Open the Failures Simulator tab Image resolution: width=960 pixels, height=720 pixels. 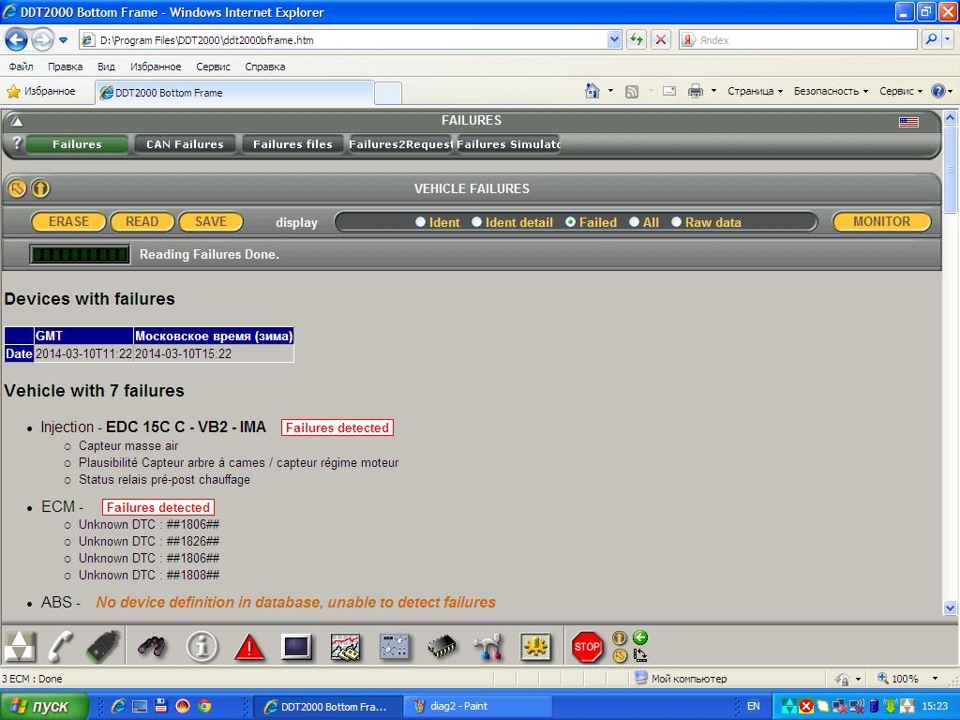[508, 144]
